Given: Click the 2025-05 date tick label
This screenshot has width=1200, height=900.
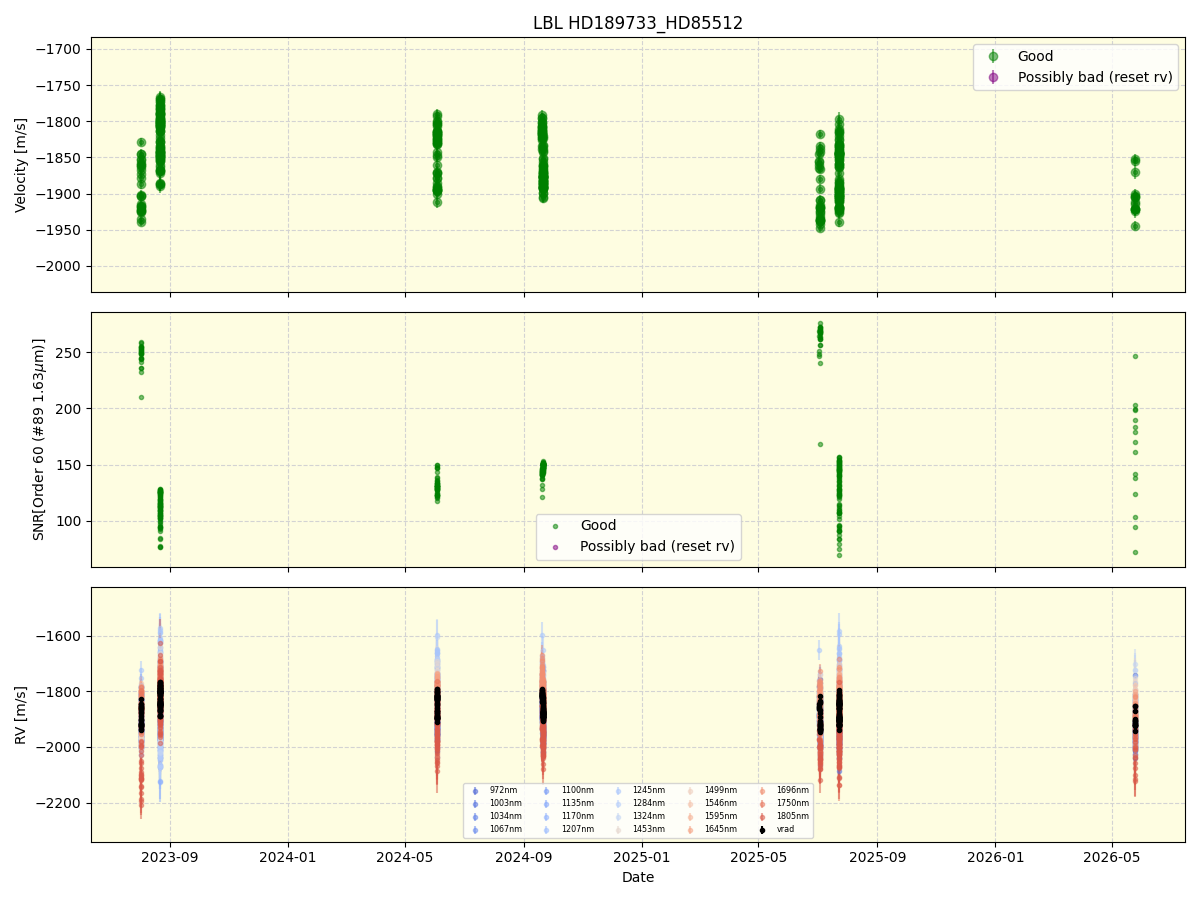Looking at the screenshot, I should pyautogui.click(x=758, y=857).
